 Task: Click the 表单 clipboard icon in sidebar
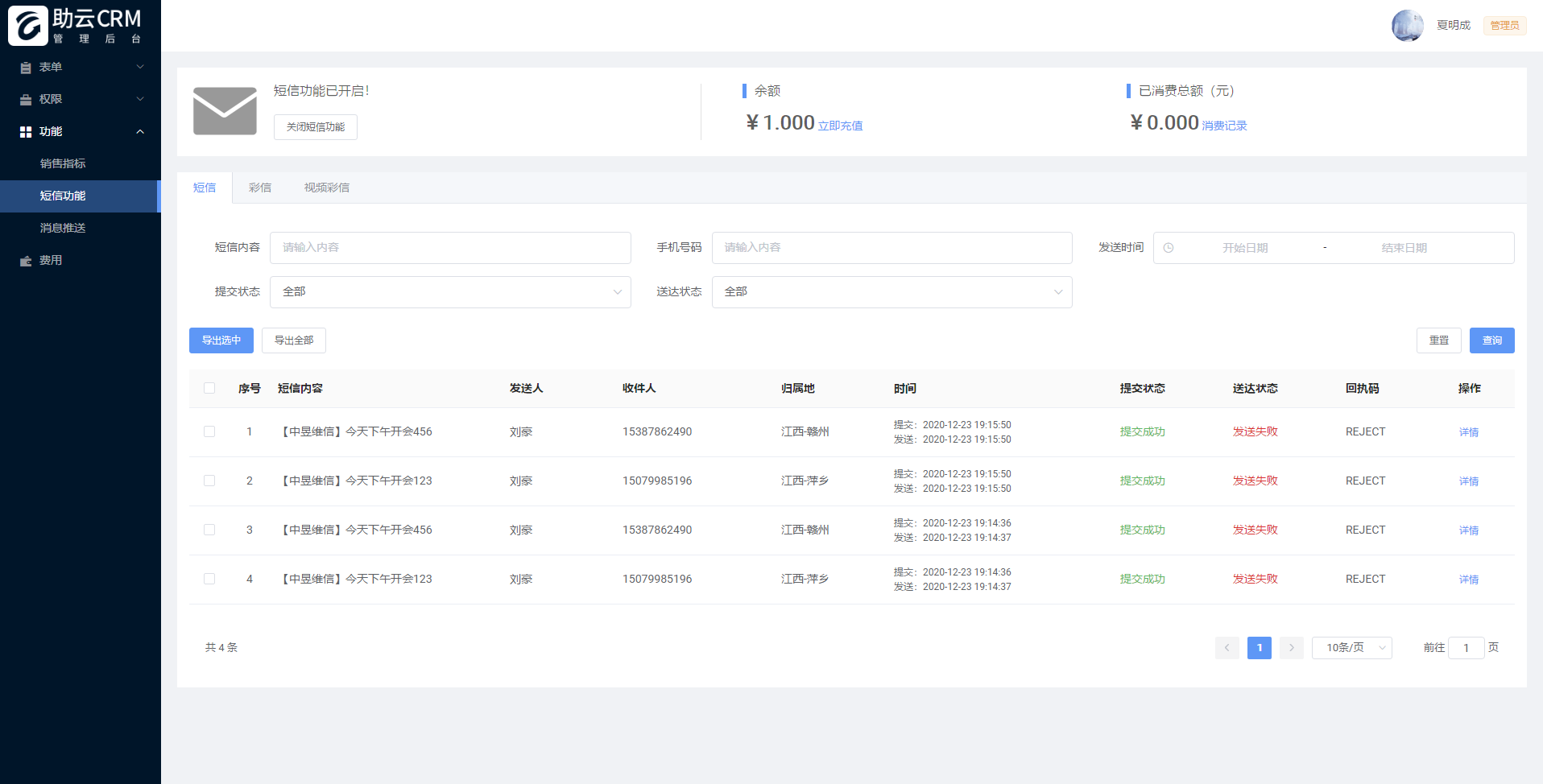pos(26,68)
